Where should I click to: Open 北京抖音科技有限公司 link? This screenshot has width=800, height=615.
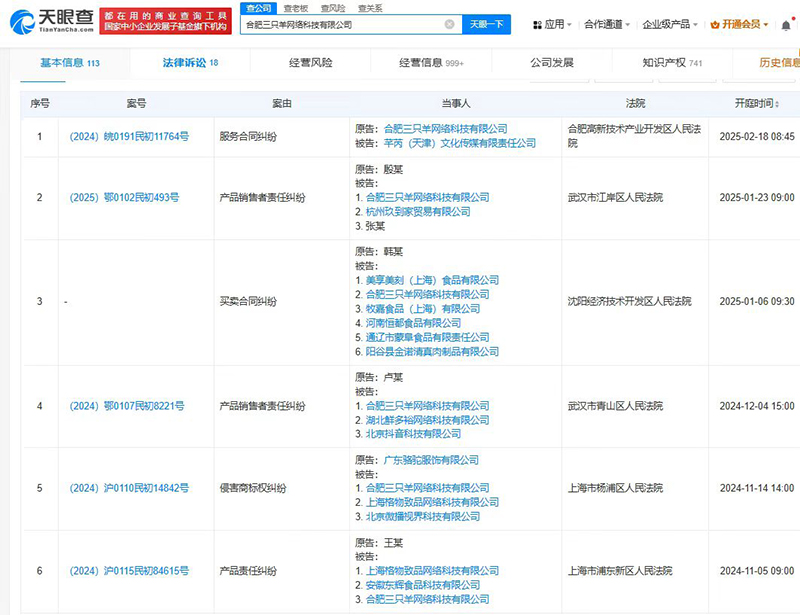click(413, 434)
